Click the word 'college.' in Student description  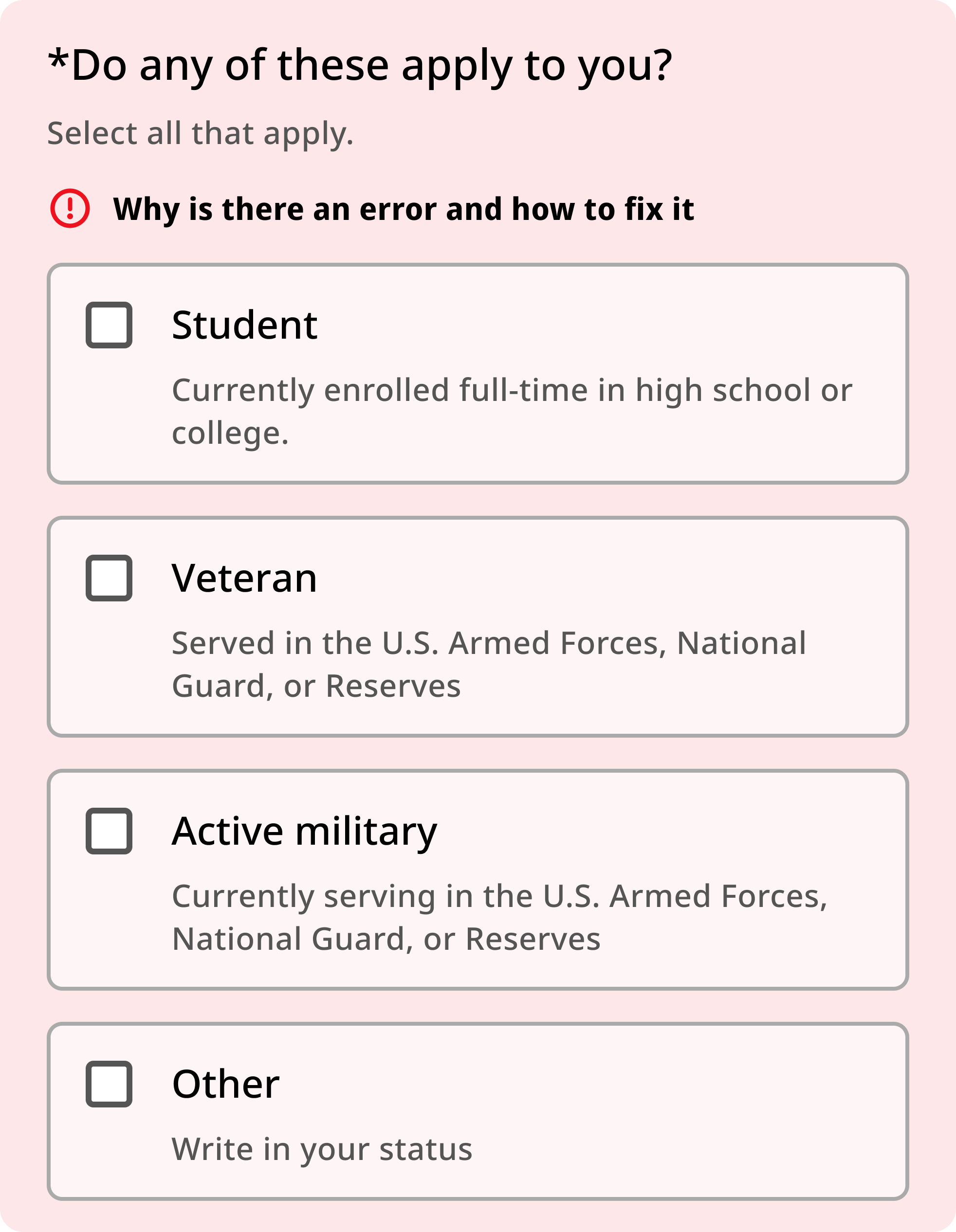[230, 433]
